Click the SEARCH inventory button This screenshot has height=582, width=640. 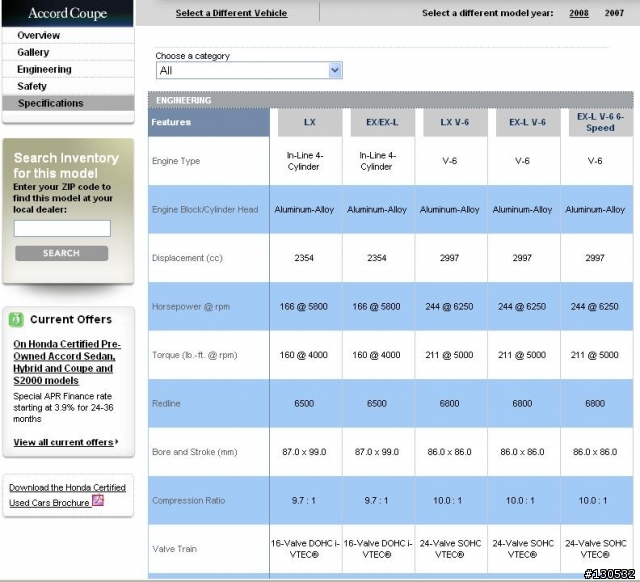pyautogui.click(x=62, y=253)
